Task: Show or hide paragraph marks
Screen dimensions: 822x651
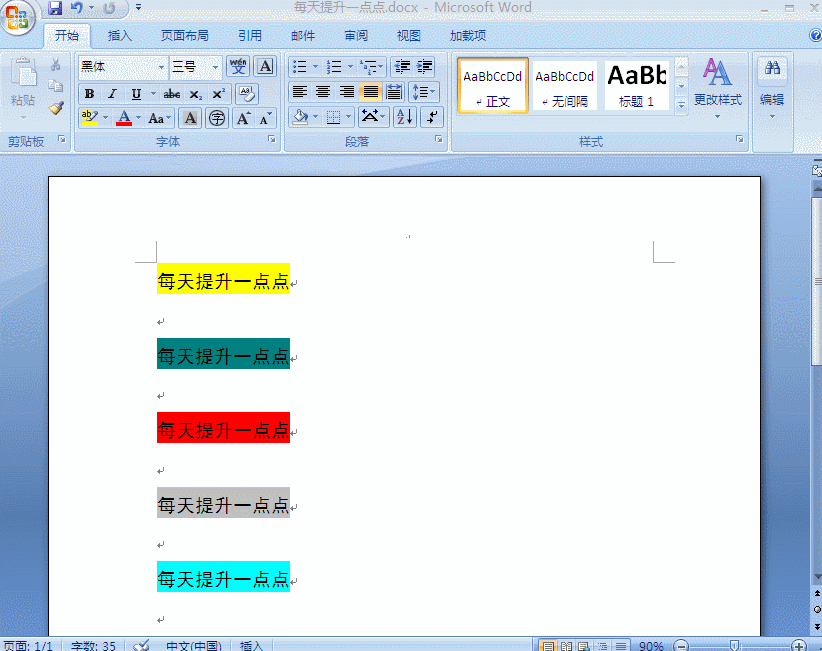Action: click(x=432, y=117)
